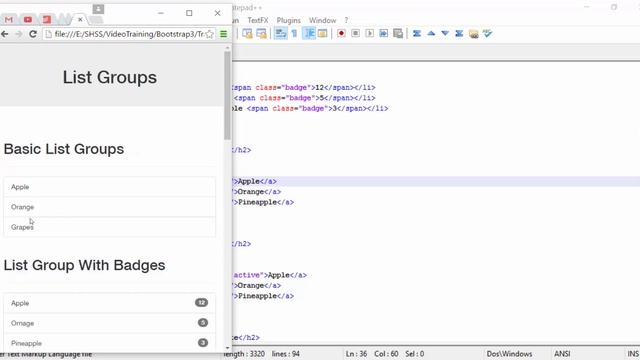Click Col : 60 in status bar
Image resolution: width=640 pixels, height=360 pixels.
386,354
